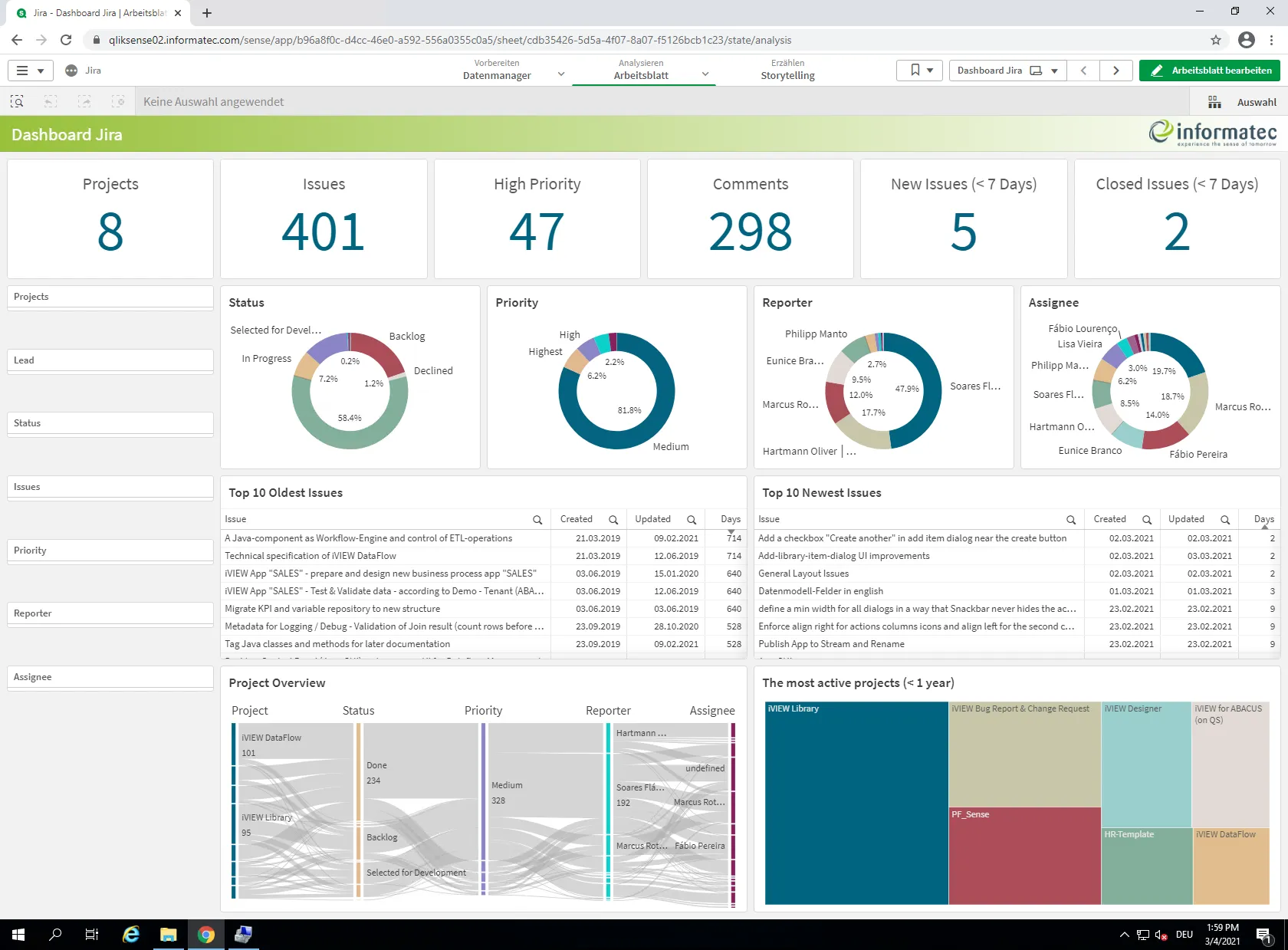Open Chrome three-dot menu
The image size is (1288, 950).
(x=1272, y=40)
